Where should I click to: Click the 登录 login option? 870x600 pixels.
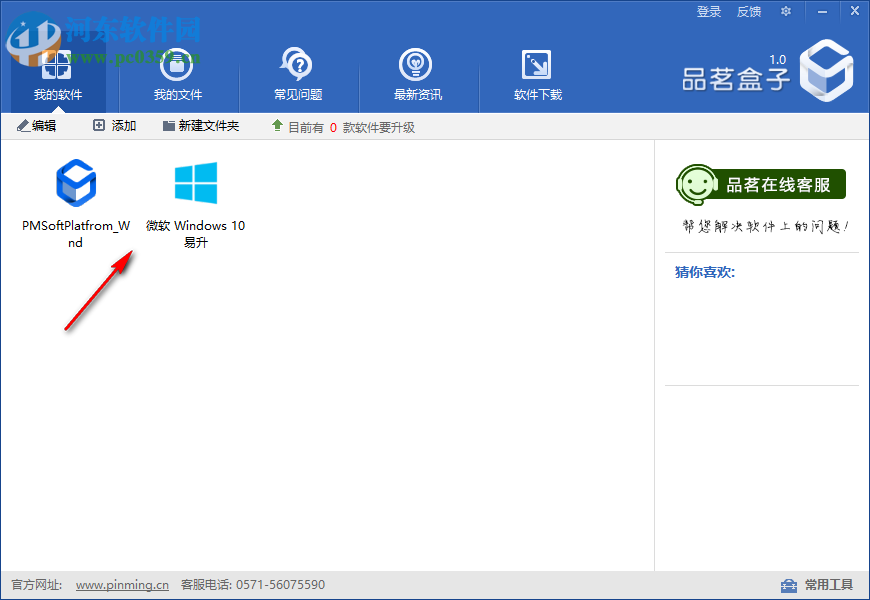(x=708, y=11)
